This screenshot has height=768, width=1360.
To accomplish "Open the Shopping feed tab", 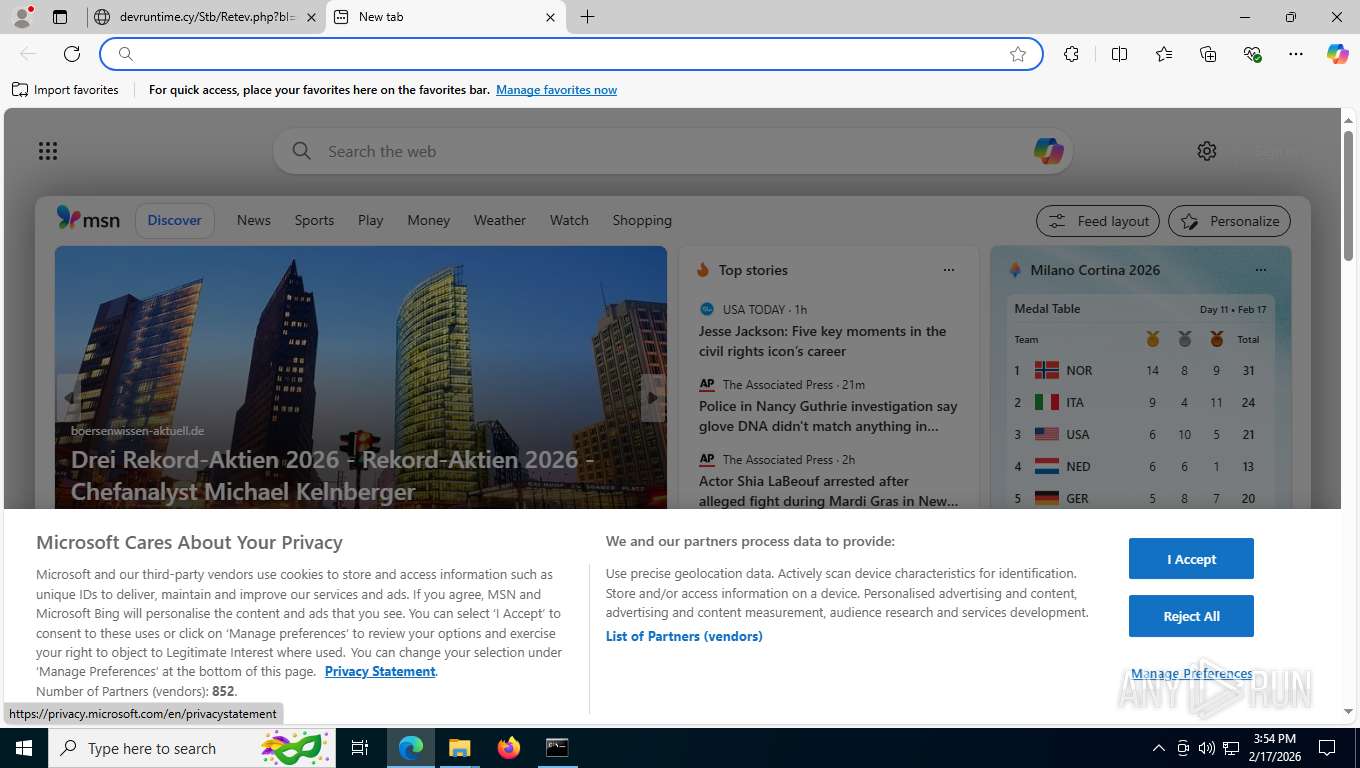I will click(x=642, y=220).
